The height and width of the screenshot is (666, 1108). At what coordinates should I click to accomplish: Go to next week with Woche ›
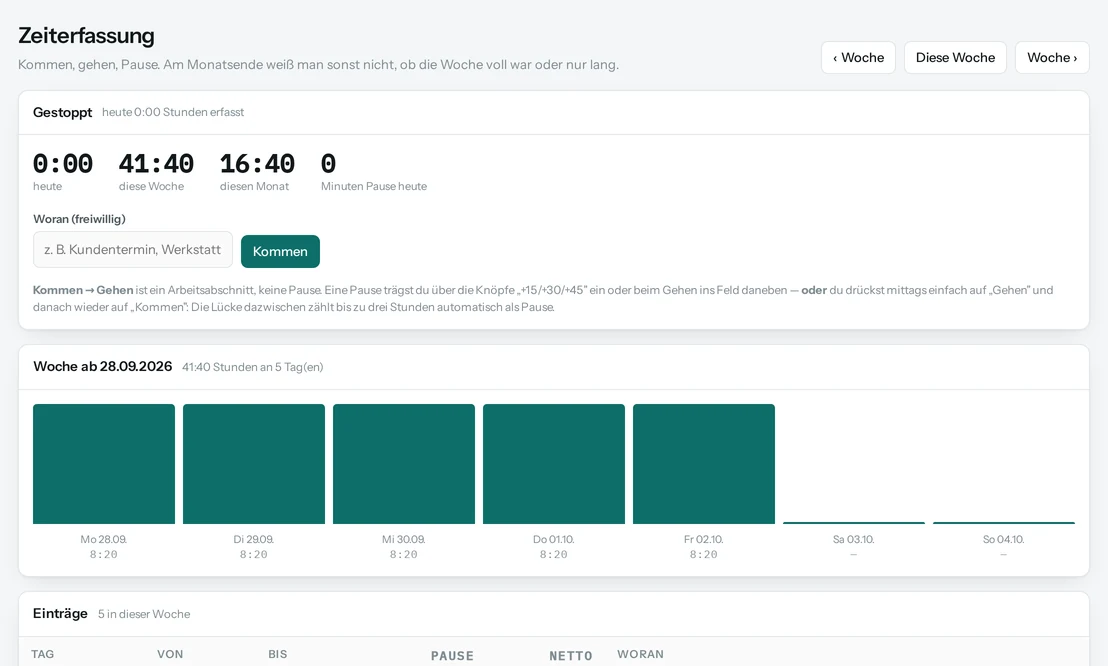[x=1051, y=57]
